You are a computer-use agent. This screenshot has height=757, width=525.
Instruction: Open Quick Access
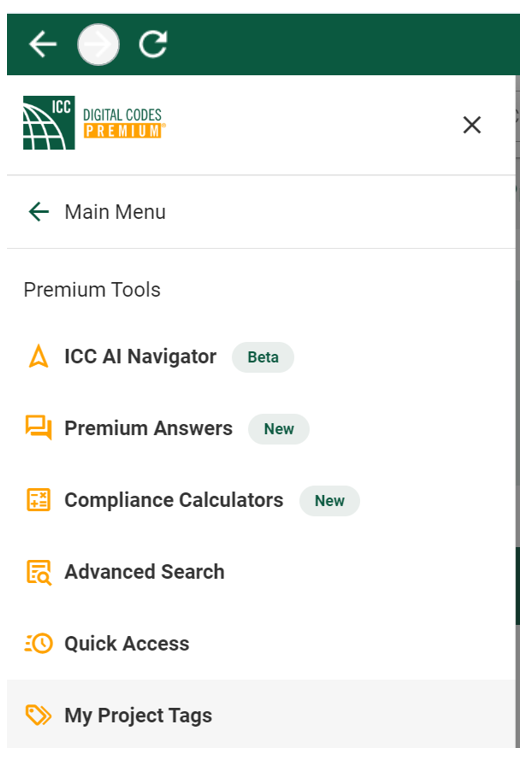tap(127, 644)
